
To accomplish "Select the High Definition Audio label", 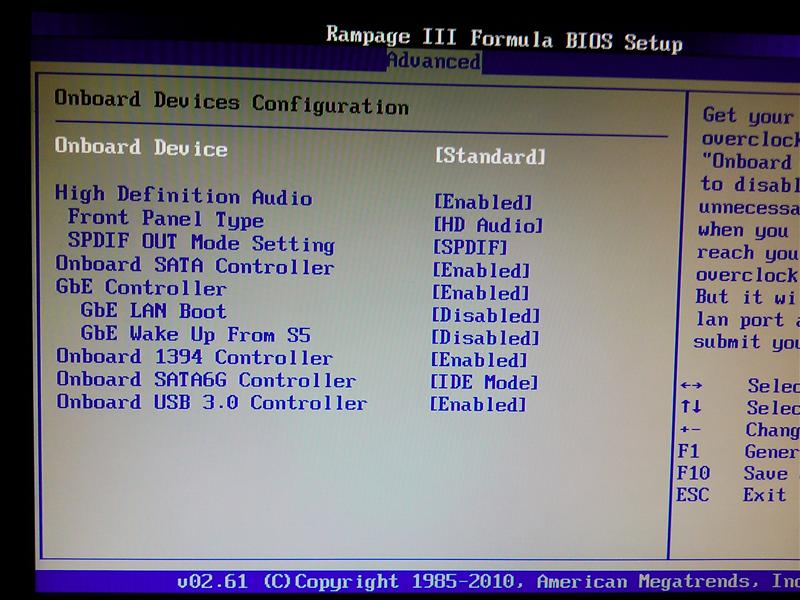I will click(x=183, y=196).
